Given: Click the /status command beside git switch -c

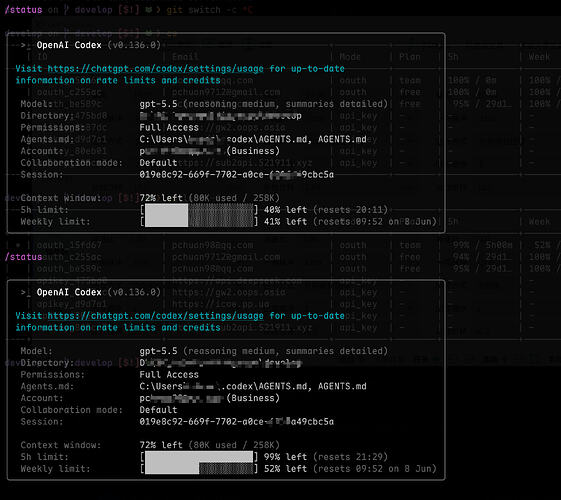Looking at the screenshot, I should coord(24,10).
